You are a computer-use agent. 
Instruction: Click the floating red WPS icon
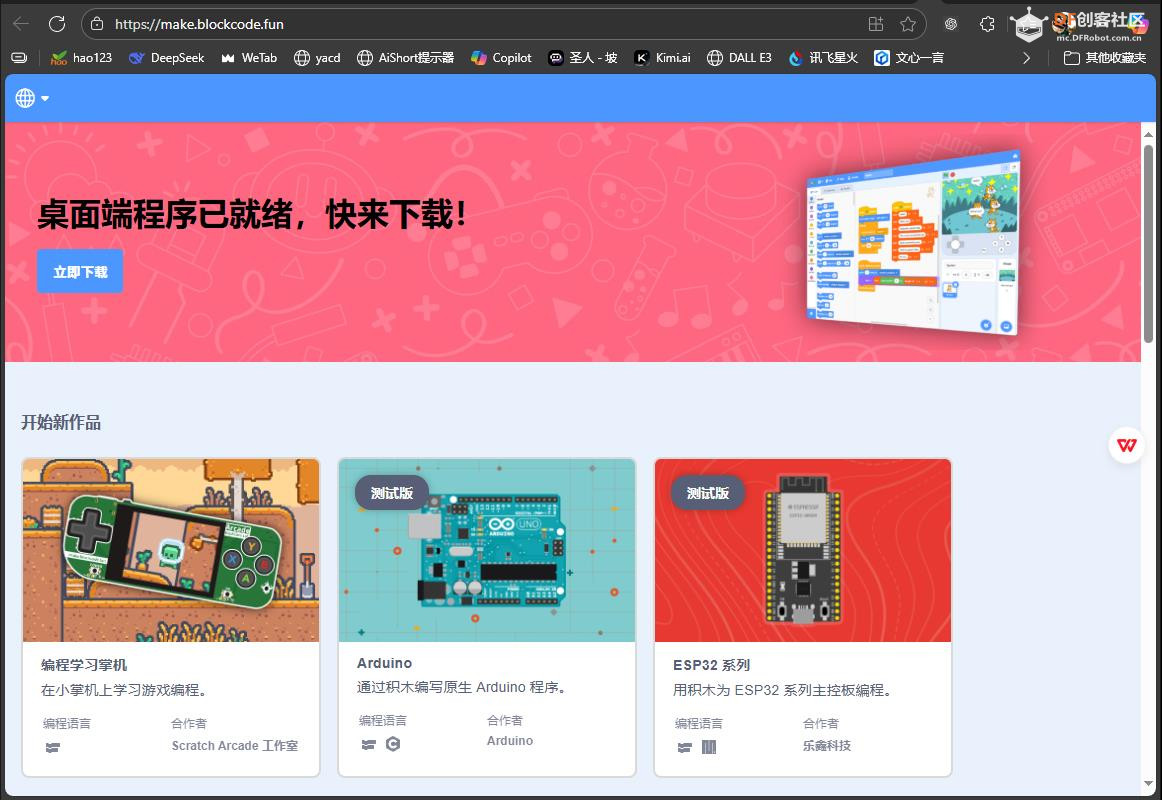(x=1126, y=445)
